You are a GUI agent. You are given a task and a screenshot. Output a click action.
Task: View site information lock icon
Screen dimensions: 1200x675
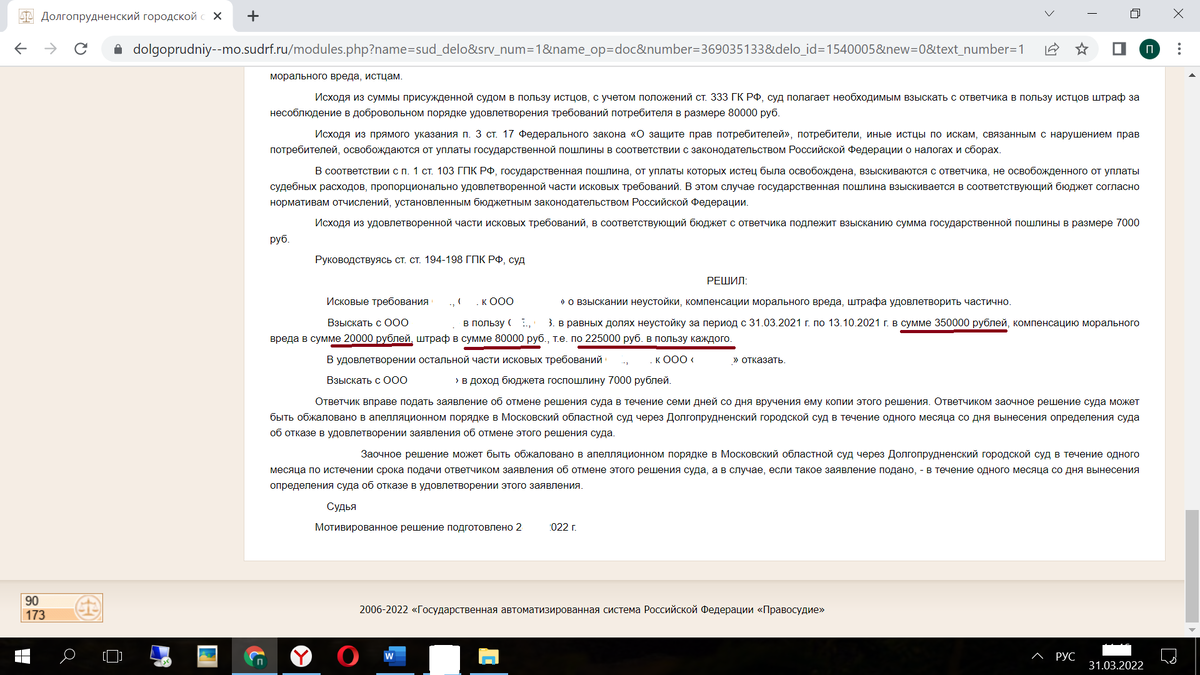tap(118, 48)
